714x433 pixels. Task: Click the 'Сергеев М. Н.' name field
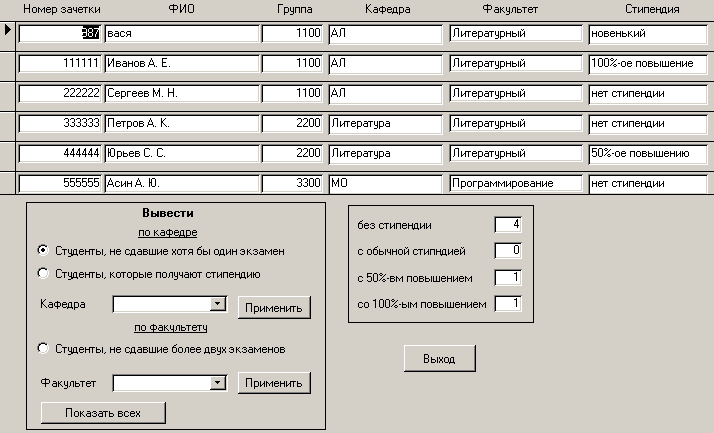point(182,93)
